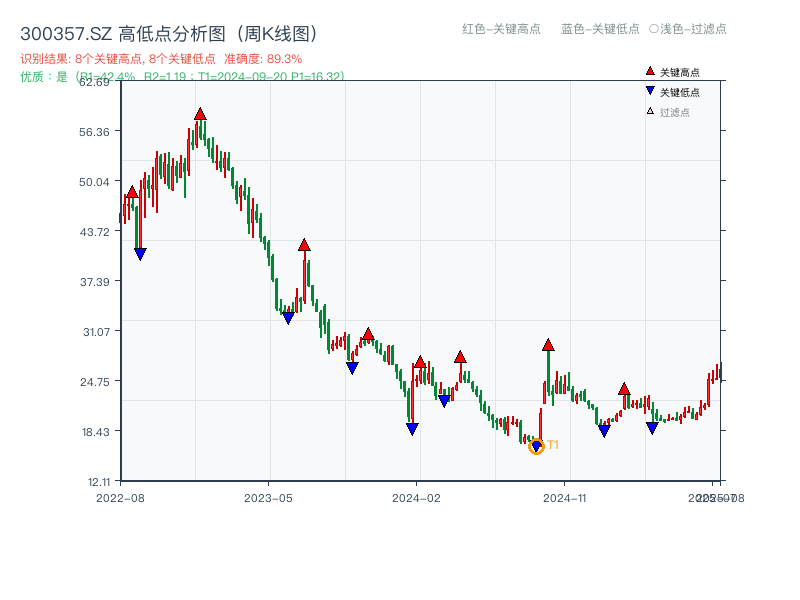Image resolution: width=800 pixels, height=600 pixels.
Task: Select the blue key-low triangle just after 2024-11
Action: 604,431
